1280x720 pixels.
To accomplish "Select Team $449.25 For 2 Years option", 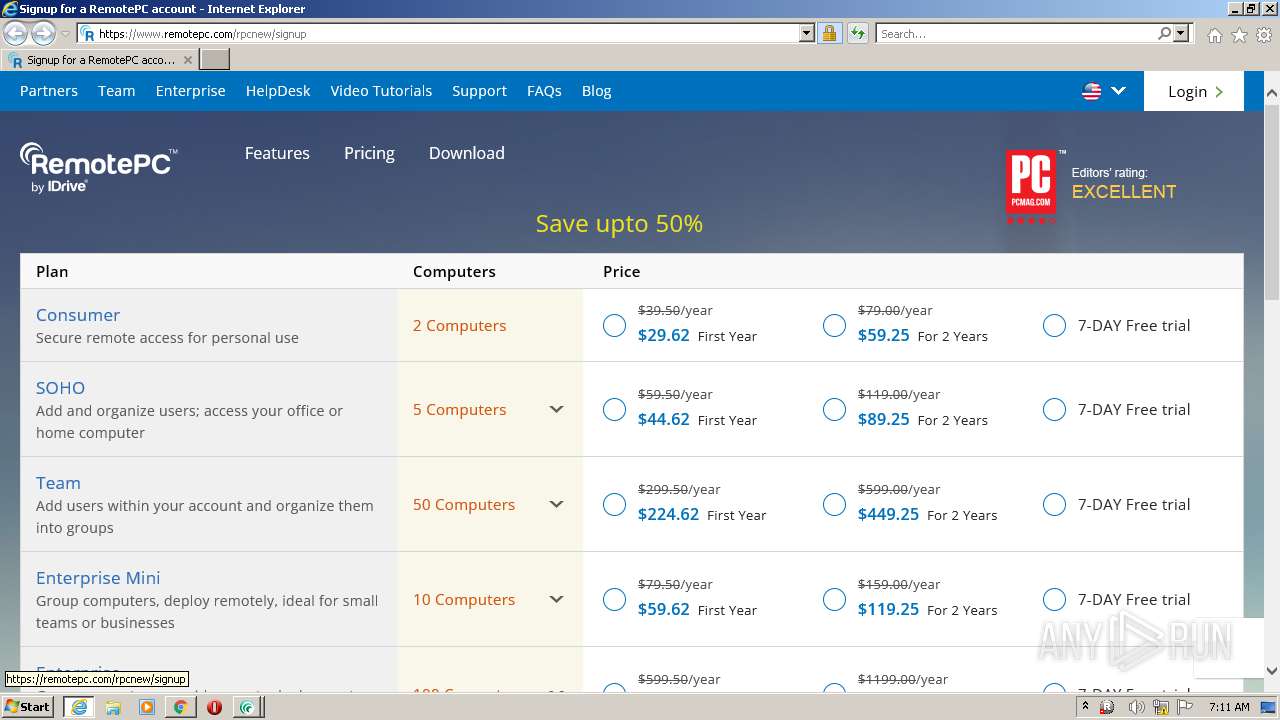I will [x=834, y=505].
